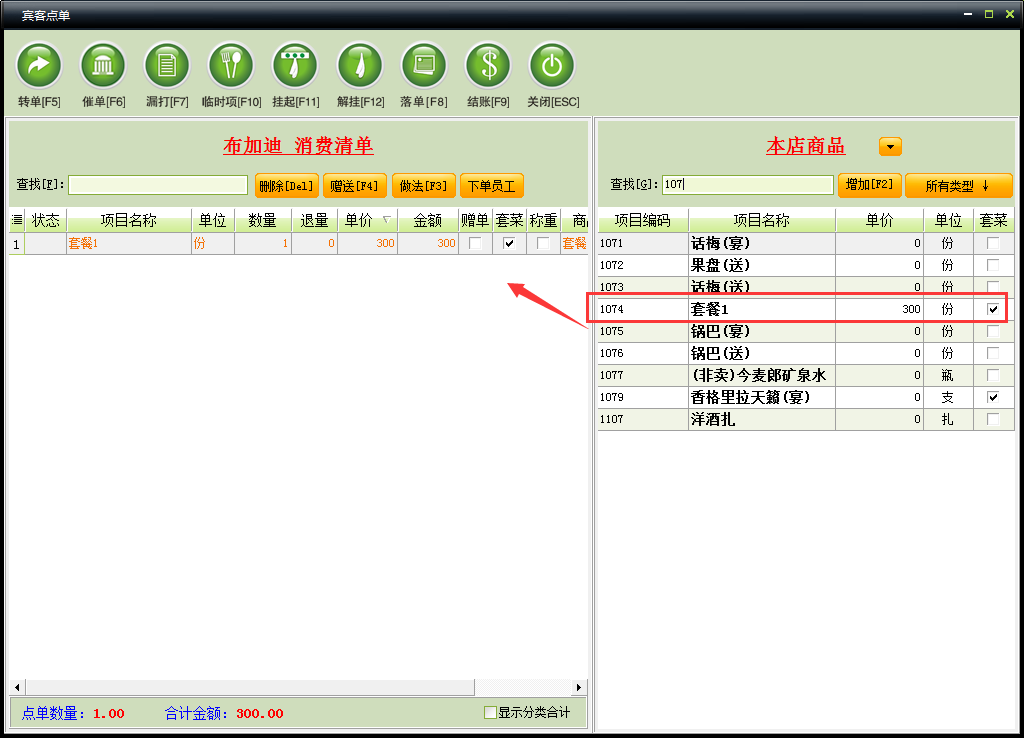
Task: Click the 查找[F] search input field
Action: [x=158, y=185]
